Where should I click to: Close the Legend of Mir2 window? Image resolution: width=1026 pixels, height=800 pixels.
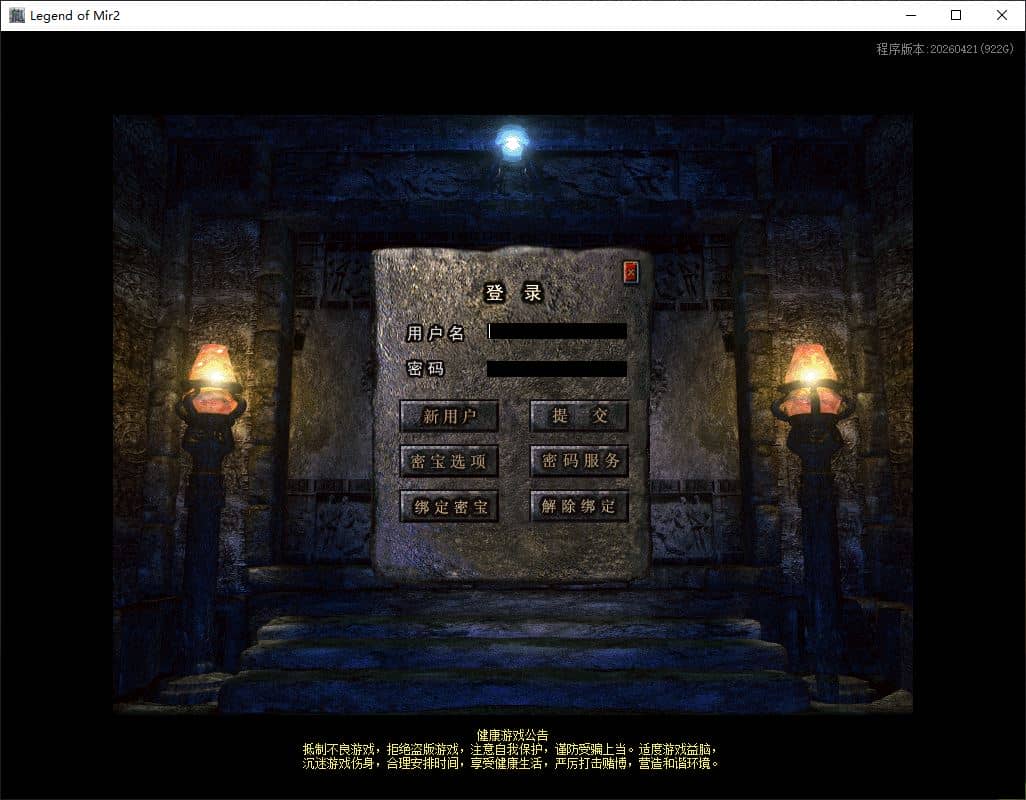[1002, 15]
